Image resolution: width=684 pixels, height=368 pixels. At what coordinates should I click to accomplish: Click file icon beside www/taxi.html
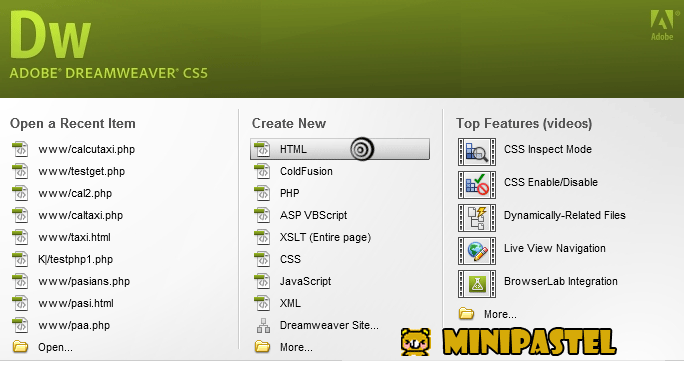[x=20, y=237]
